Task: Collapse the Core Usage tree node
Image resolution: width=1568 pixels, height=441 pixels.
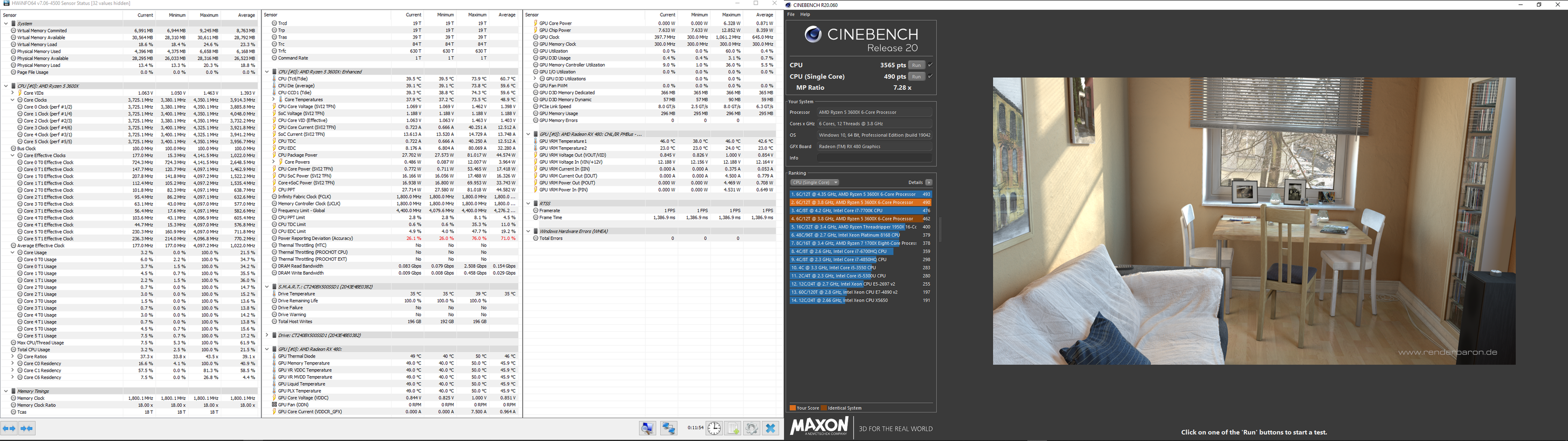Action: 12,253
